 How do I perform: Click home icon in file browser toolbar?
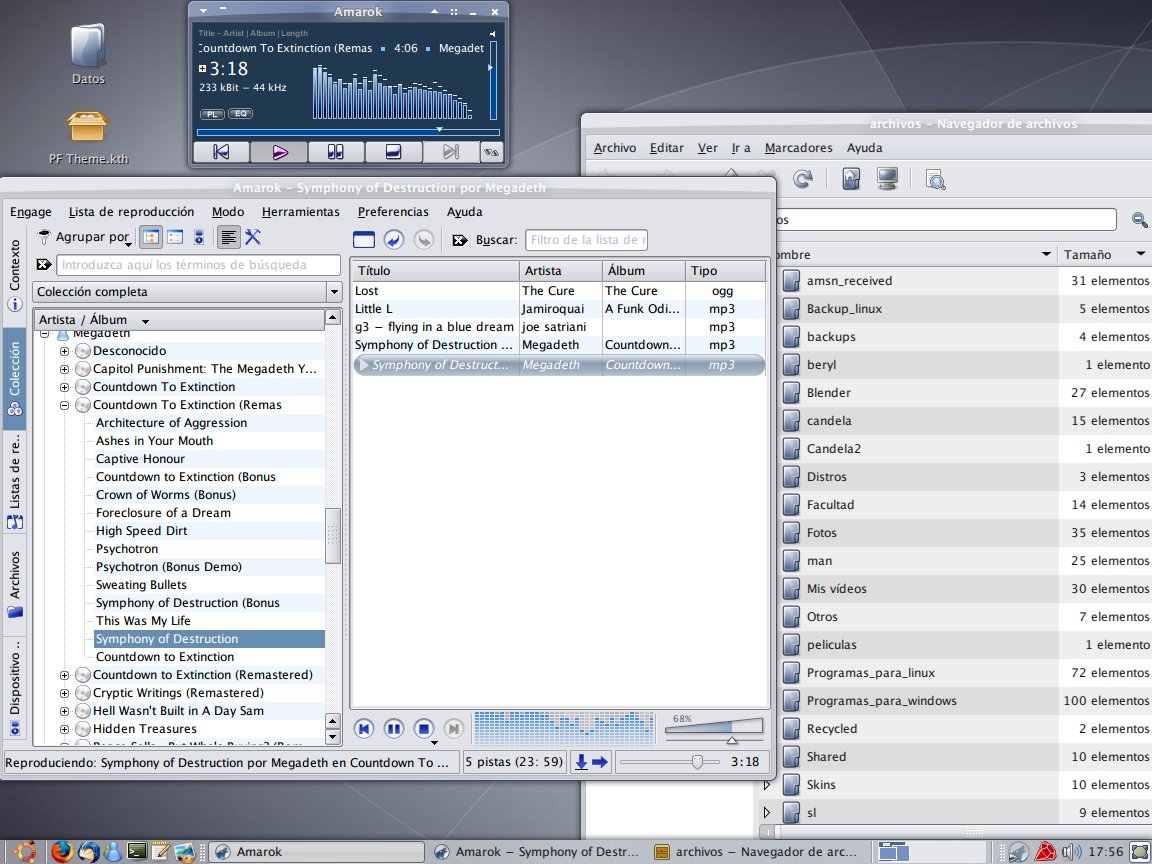(851, 179)
